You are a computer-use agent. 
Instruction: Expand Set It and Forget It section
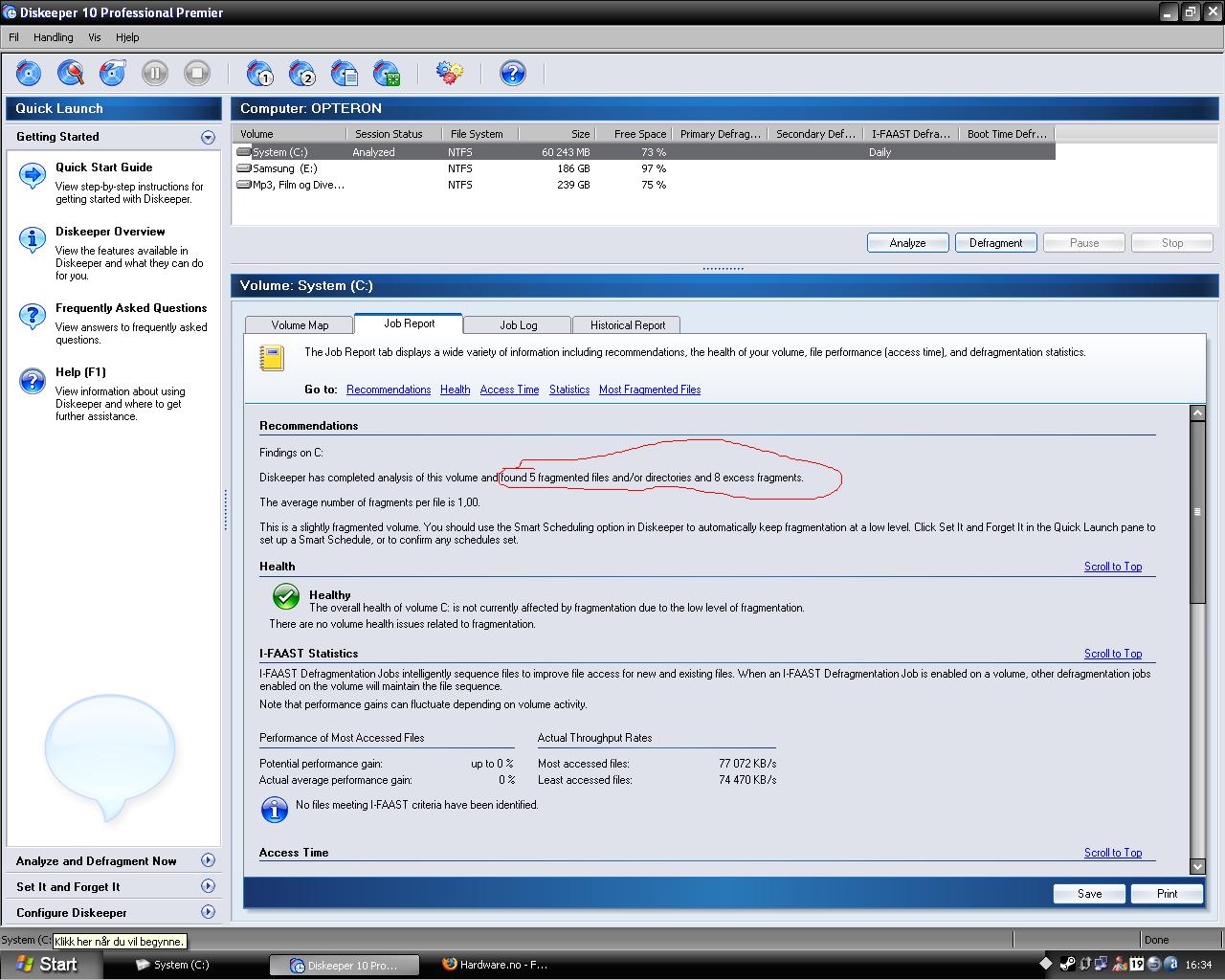tap(208, 886)
